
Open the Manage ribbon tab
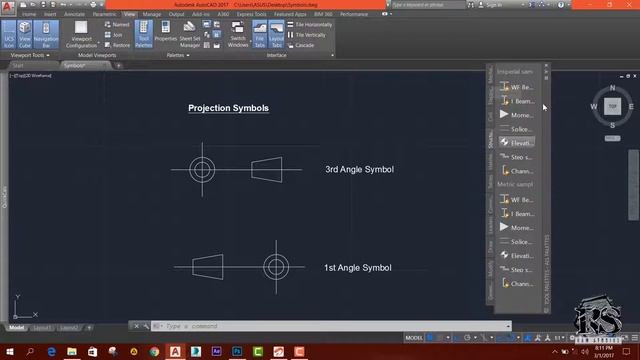pos(152,14)
